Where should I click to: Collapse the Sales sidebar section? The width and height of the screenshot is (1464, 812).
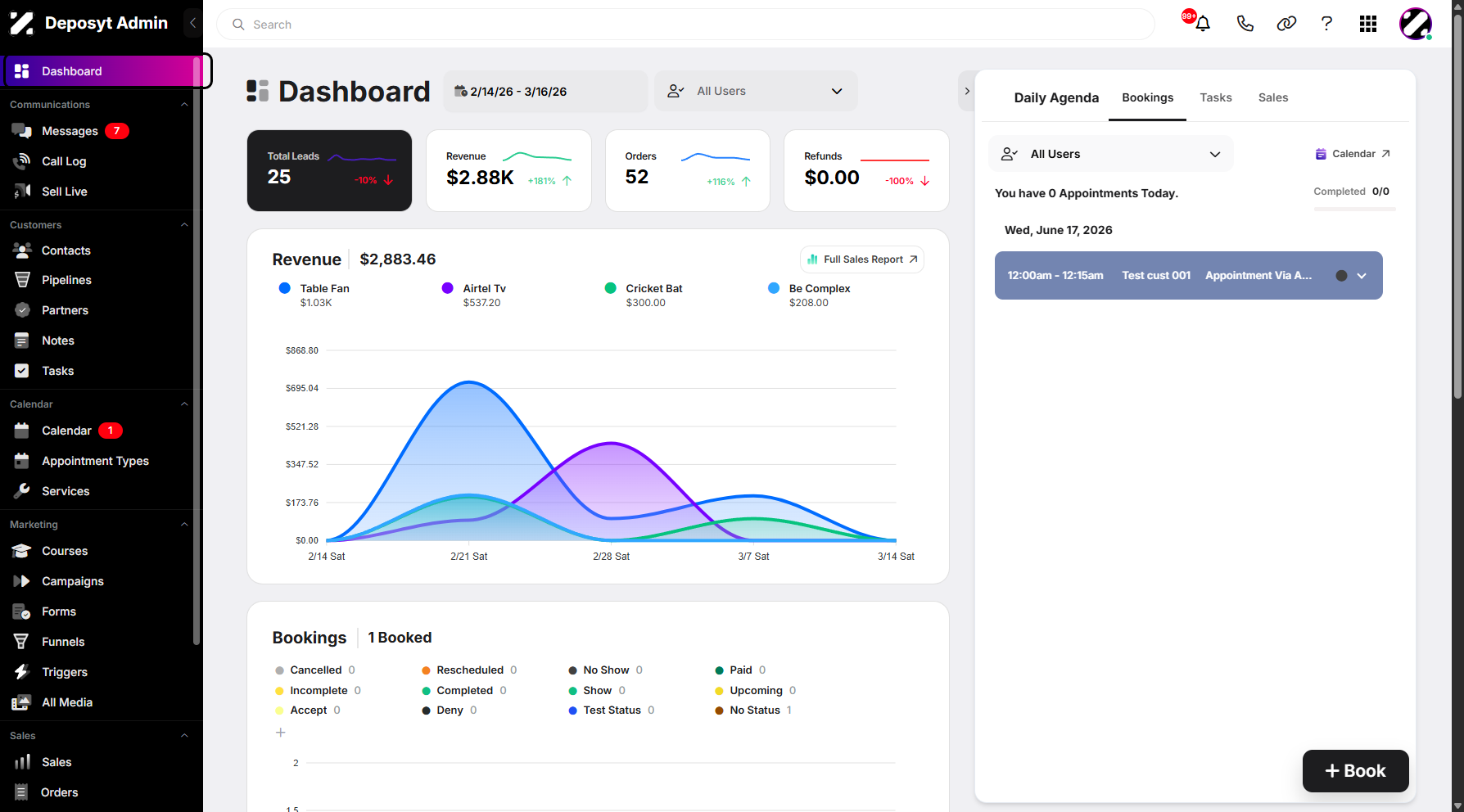(184, 736)
